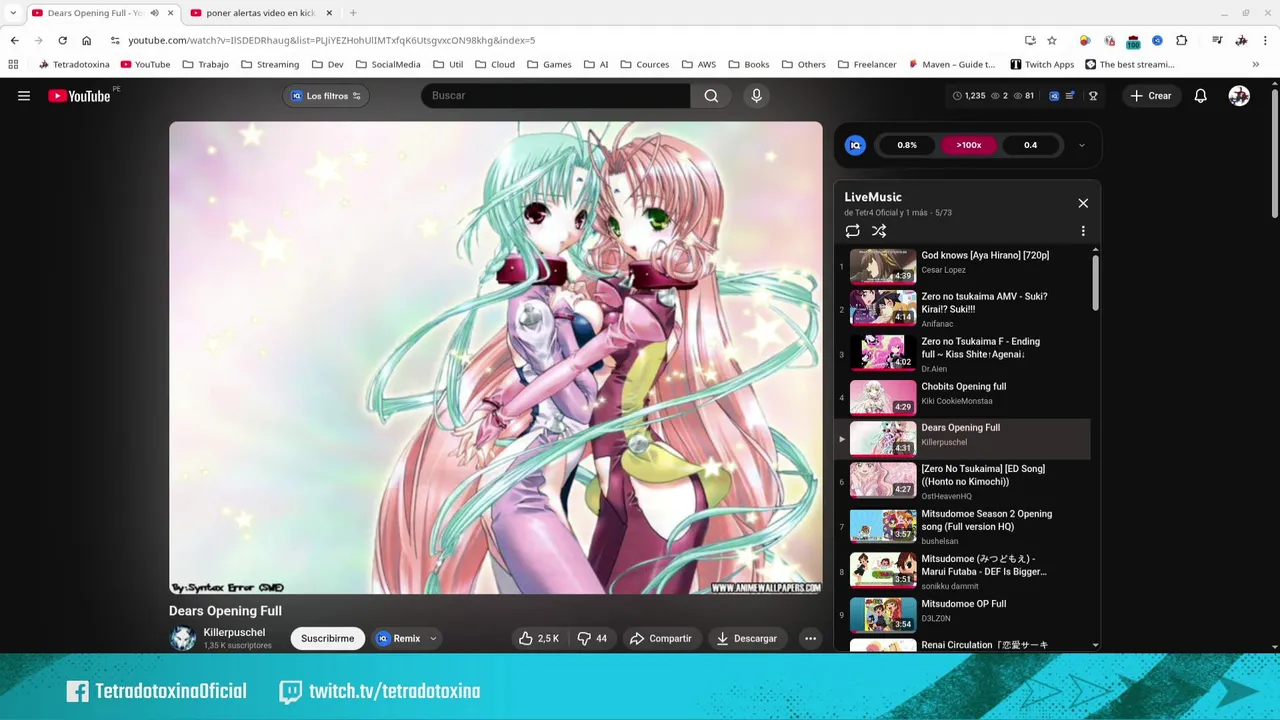This screenshot has width=1280, height=720.
Task: Select Marui Futaba DEF Is Bigger entry
Action: point(962,571)
